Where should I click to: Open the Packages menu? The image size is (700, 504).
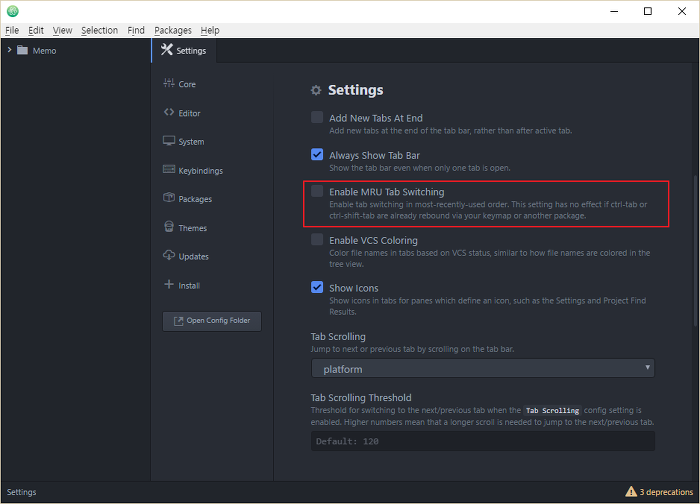click(x=173, y=30)
